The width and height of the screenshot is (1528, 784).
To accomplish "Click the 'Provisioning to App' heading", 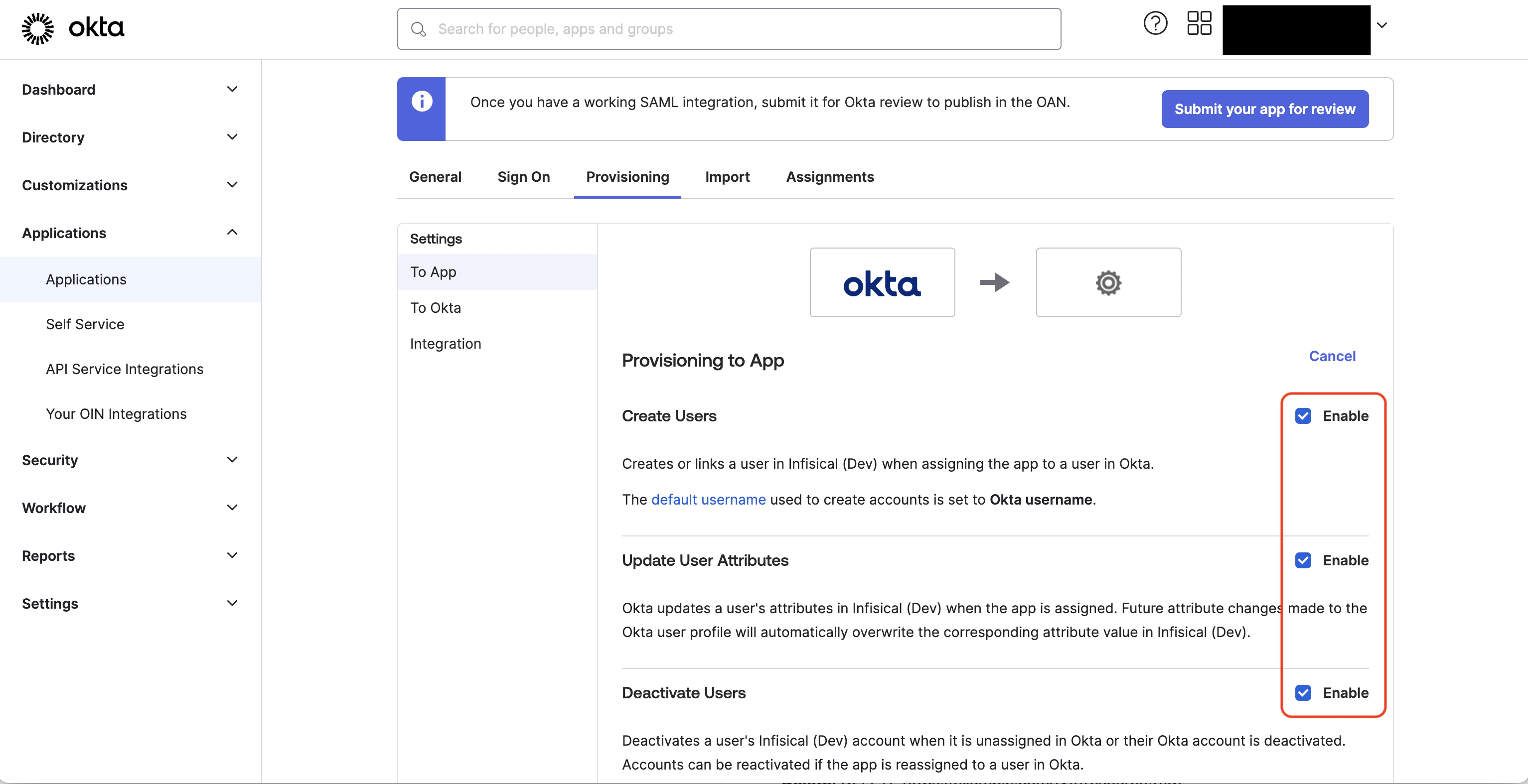I will pyautogui.click(x=702, y=360).
